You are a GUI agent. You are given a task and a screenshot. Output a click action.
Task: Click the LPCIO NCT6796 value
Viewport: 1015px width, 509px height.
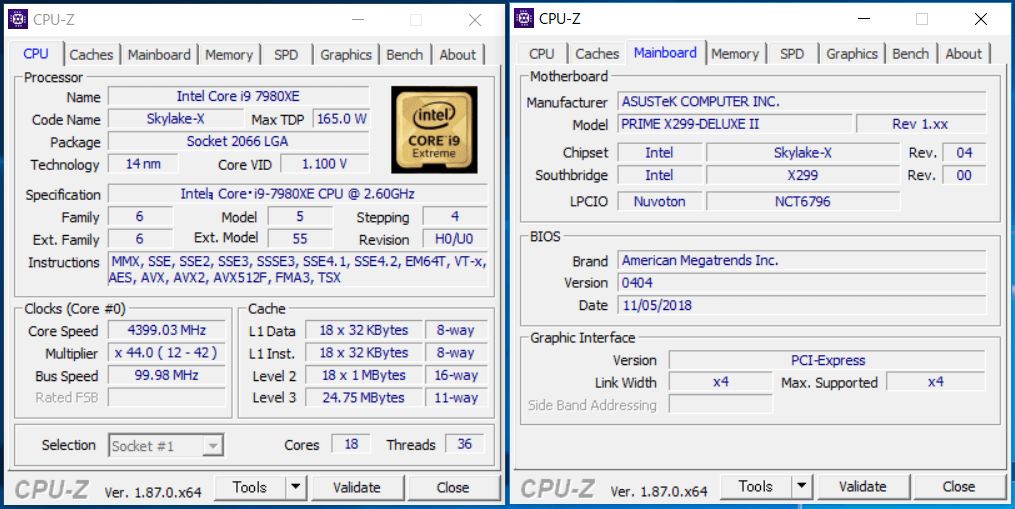point(803,201)
